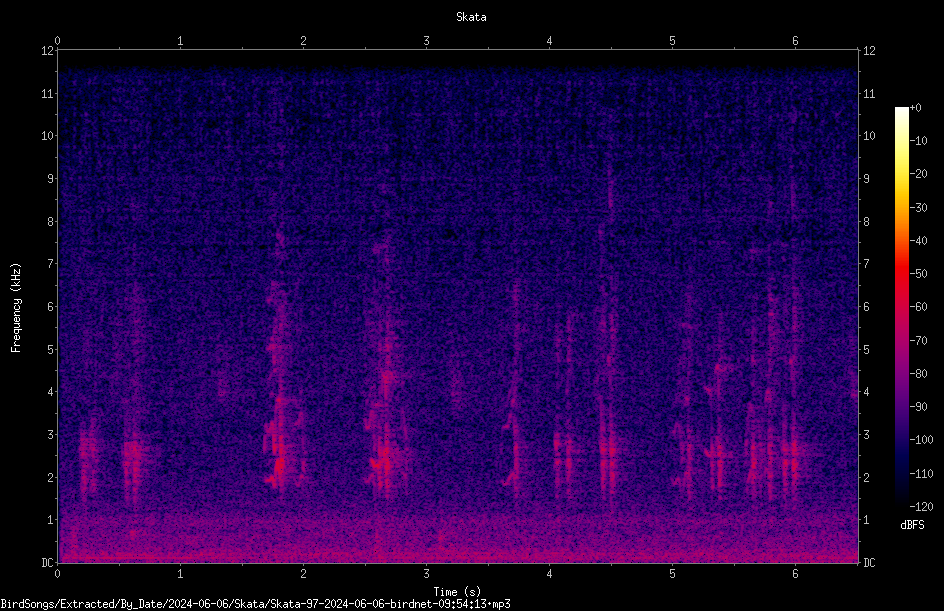The width and height of the screenshot is (944, 611).
Task: Click the 5 kHz label on right axis
Action: click(866, 349)
